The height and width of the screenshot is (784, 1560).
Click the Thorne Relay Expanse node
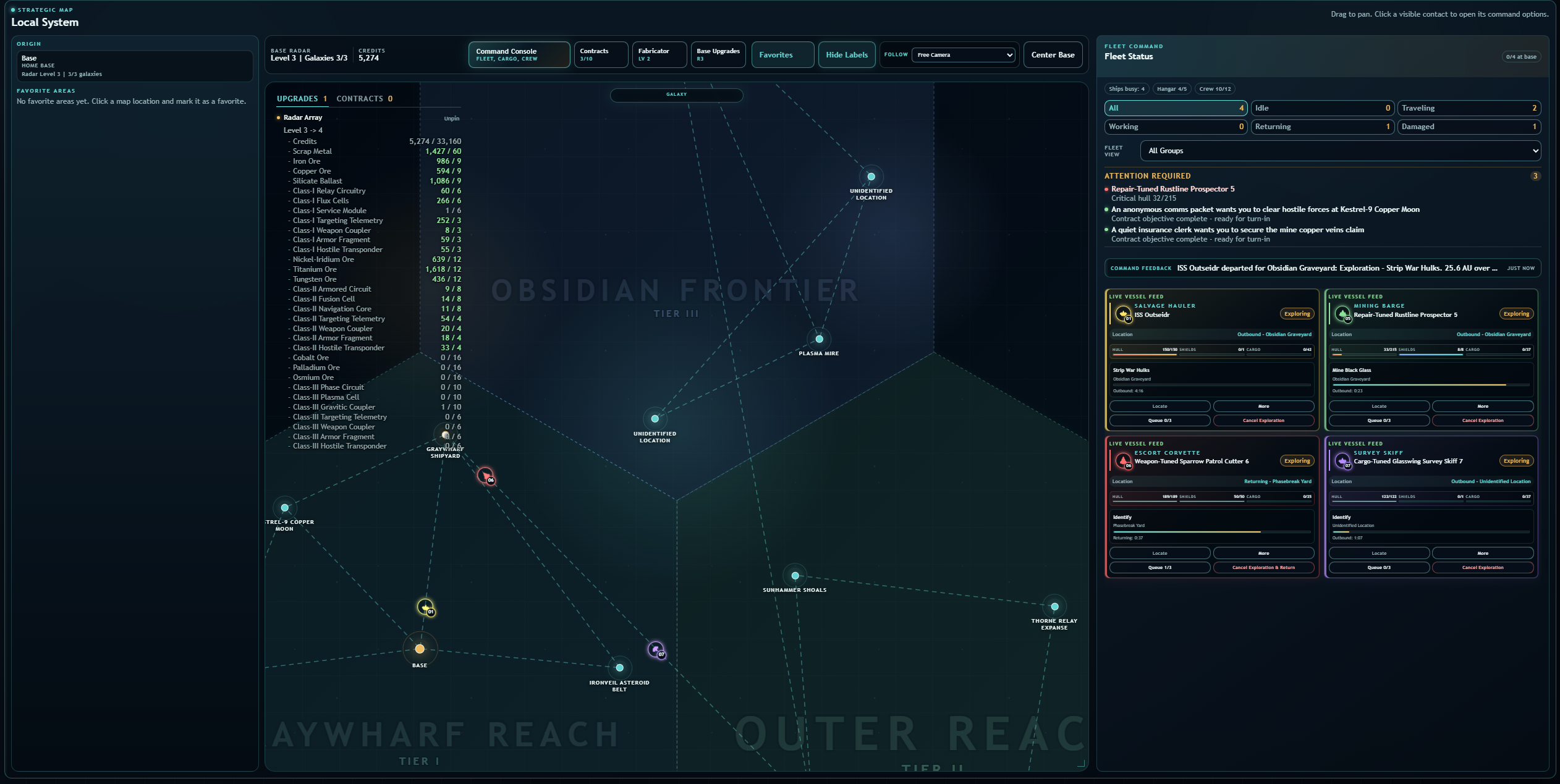click(x=1054, y=607)
